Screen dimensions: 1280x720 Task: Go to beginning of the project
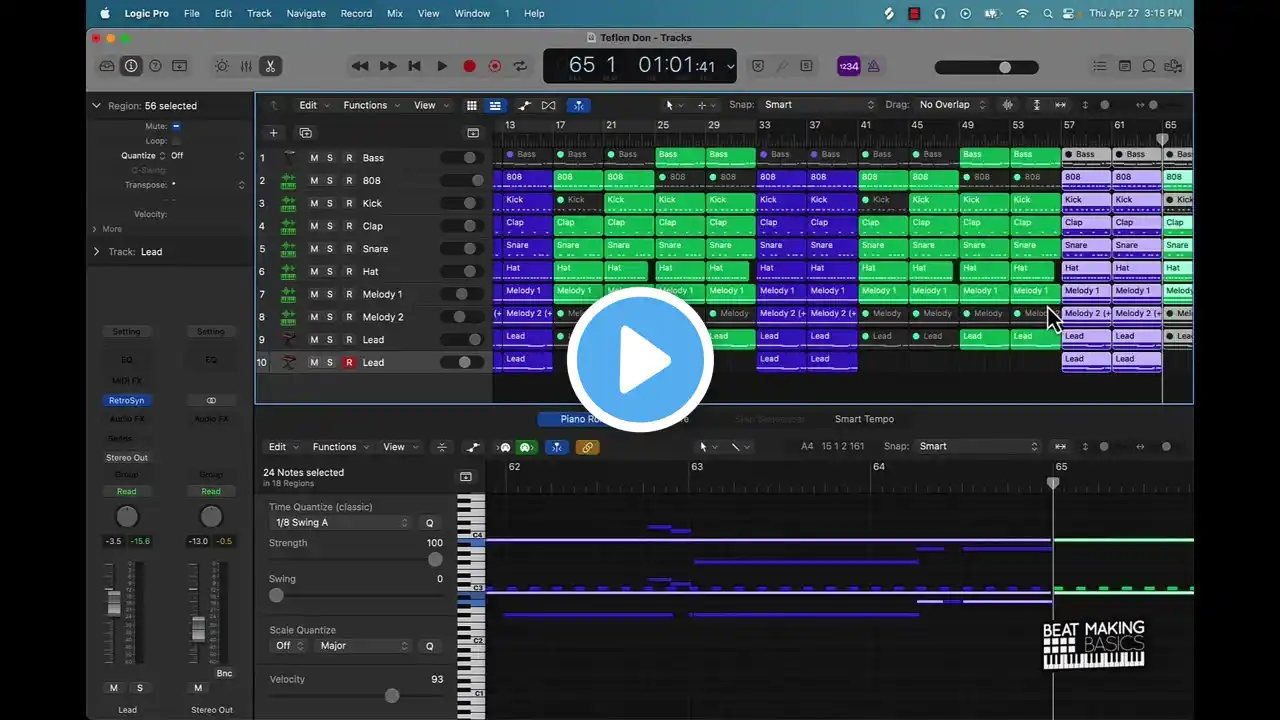tap(414, 66)
